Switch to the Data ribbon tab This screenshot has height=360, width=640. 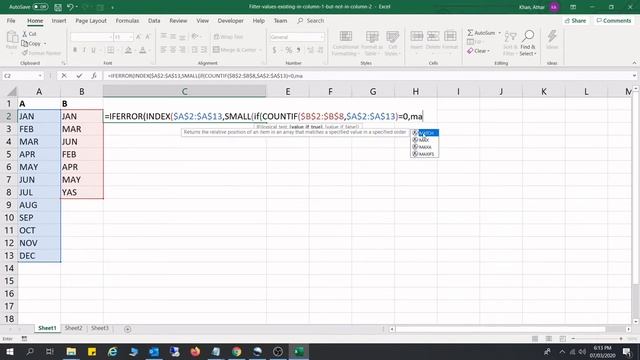[x=154, y=20]
